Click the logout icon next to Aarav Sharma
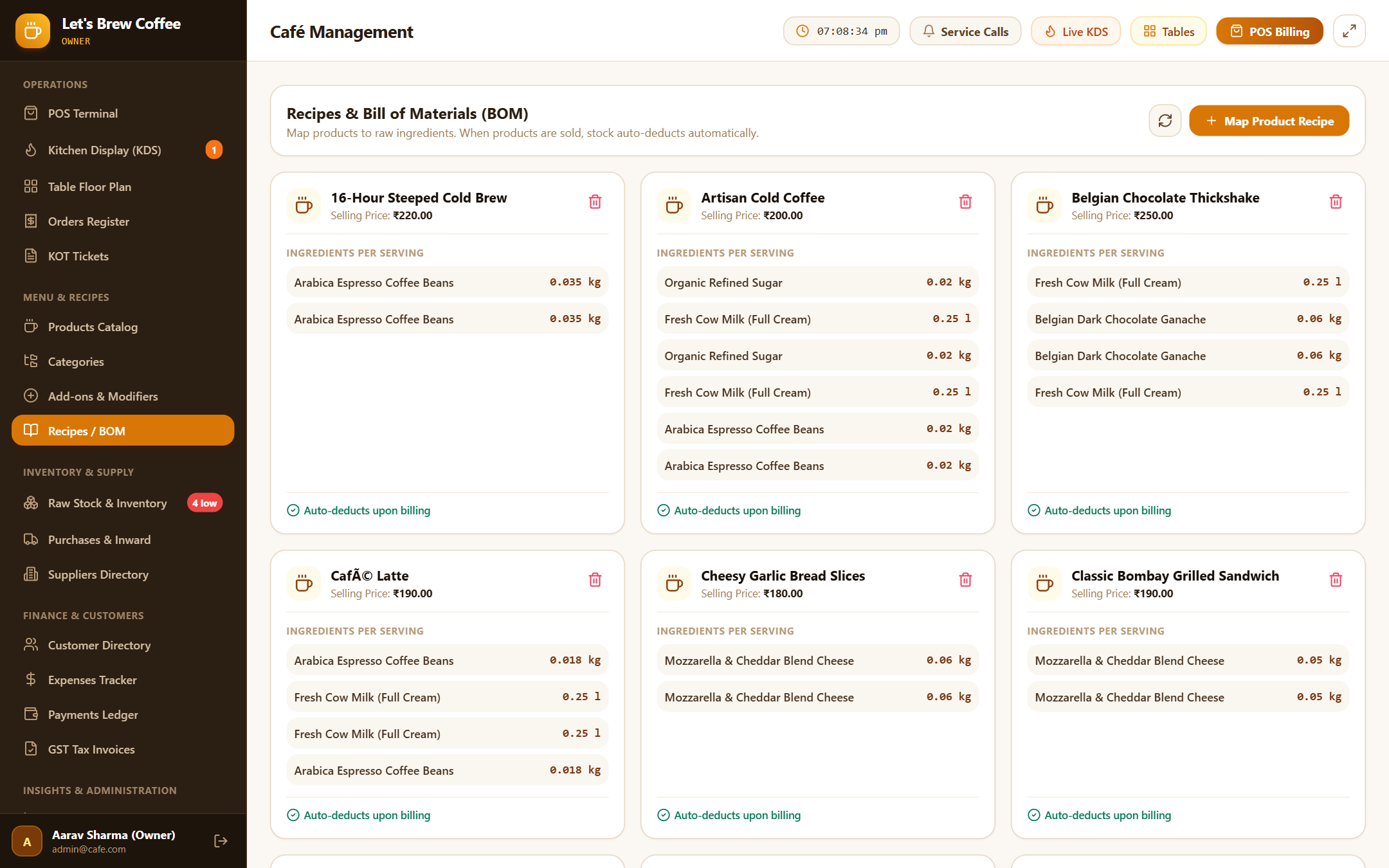This screenshot has width=1389, height=868. [x=221, y=841]
